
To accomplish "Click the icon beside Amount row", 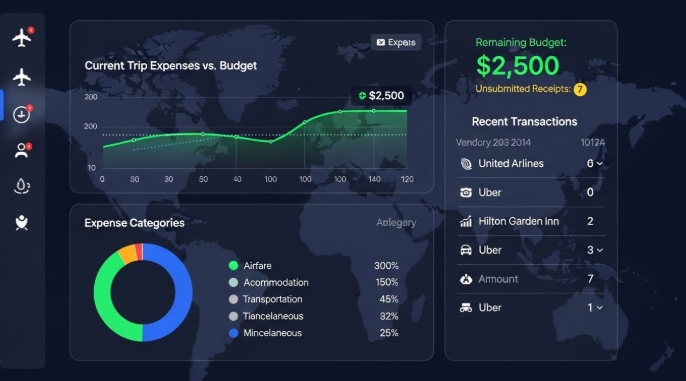I will coord(466,279).
